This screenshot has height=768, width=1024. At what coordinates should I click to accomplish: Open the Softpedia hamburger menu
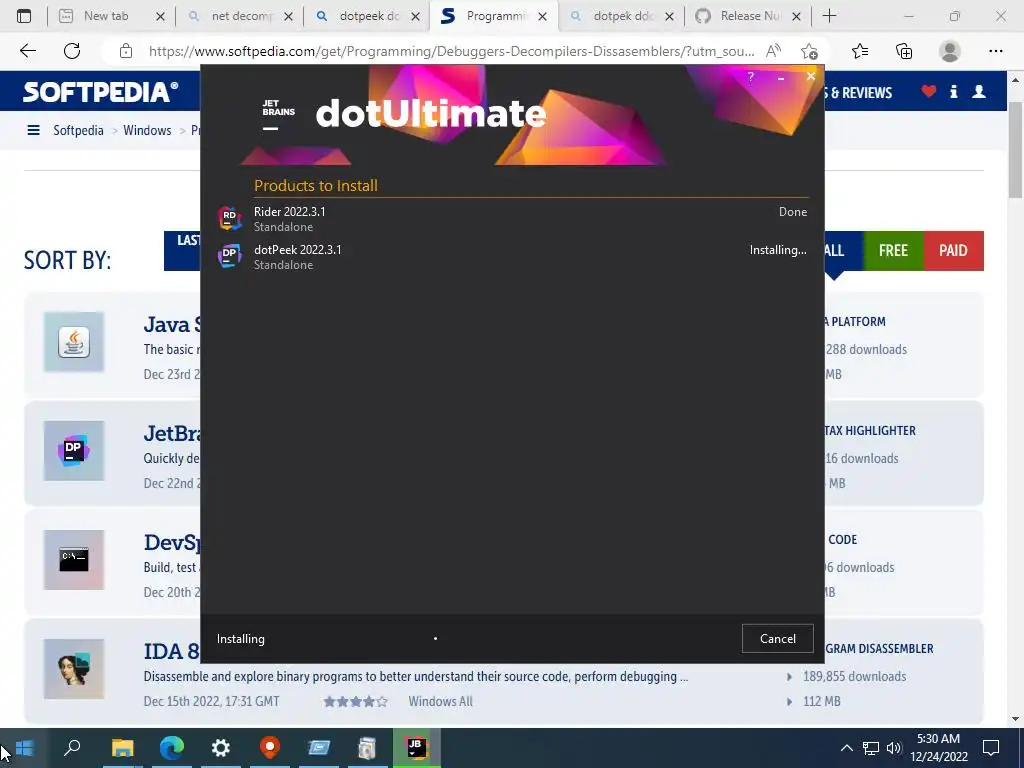33,130
